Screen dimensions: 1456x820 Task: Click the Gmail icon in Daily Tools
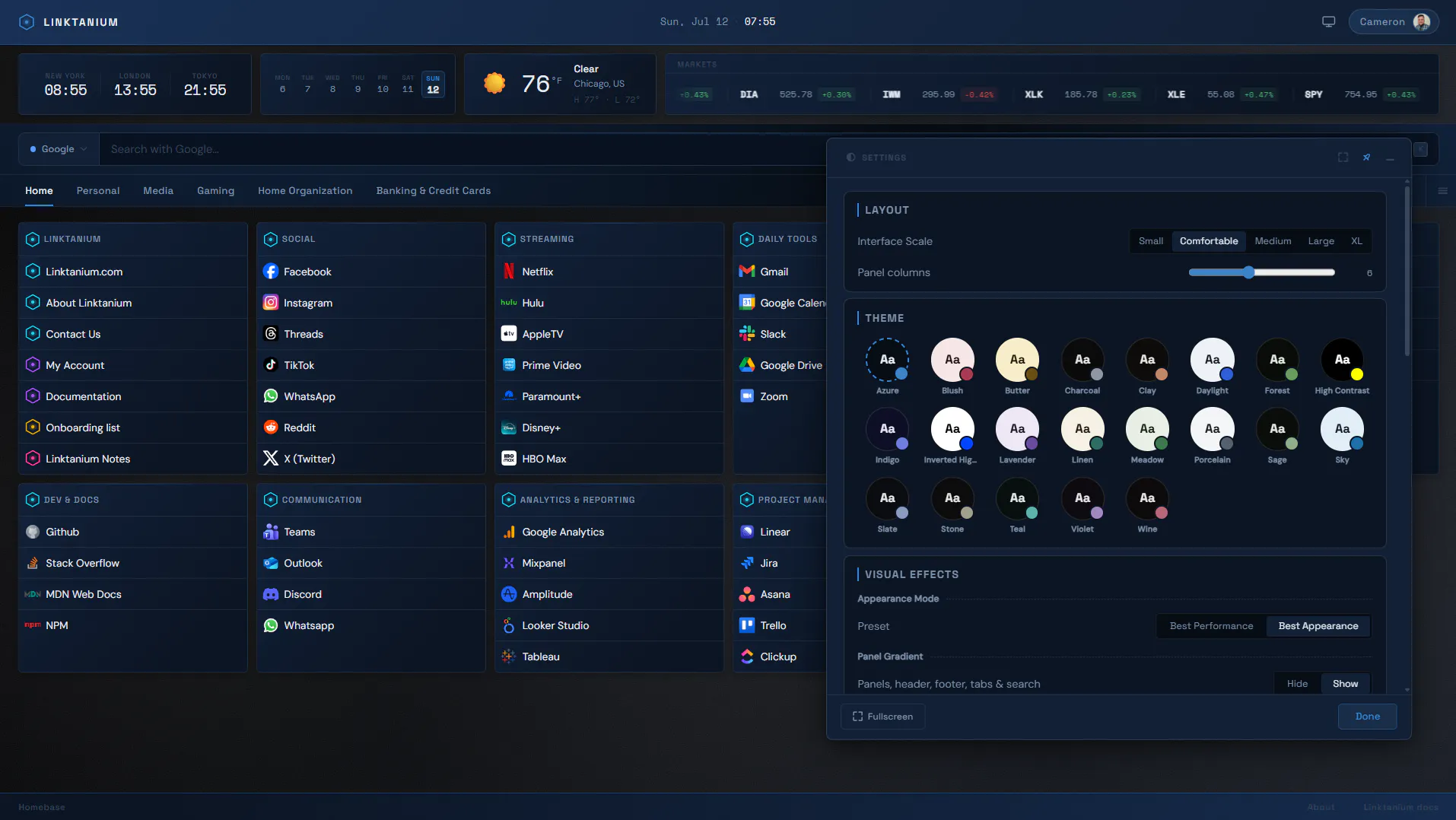pos(747,272)
